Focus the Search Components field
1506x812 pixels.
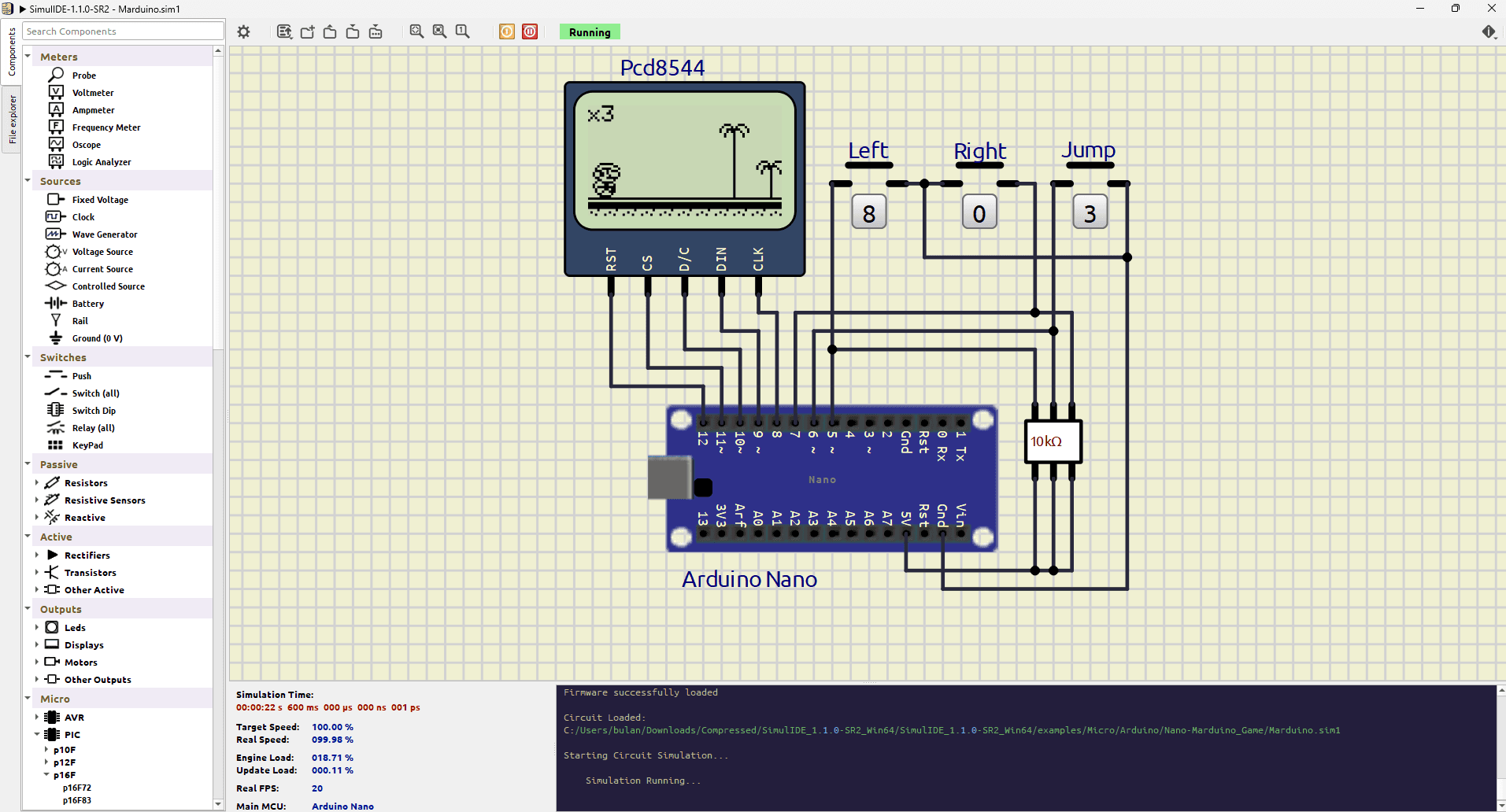tap(124, 31)
